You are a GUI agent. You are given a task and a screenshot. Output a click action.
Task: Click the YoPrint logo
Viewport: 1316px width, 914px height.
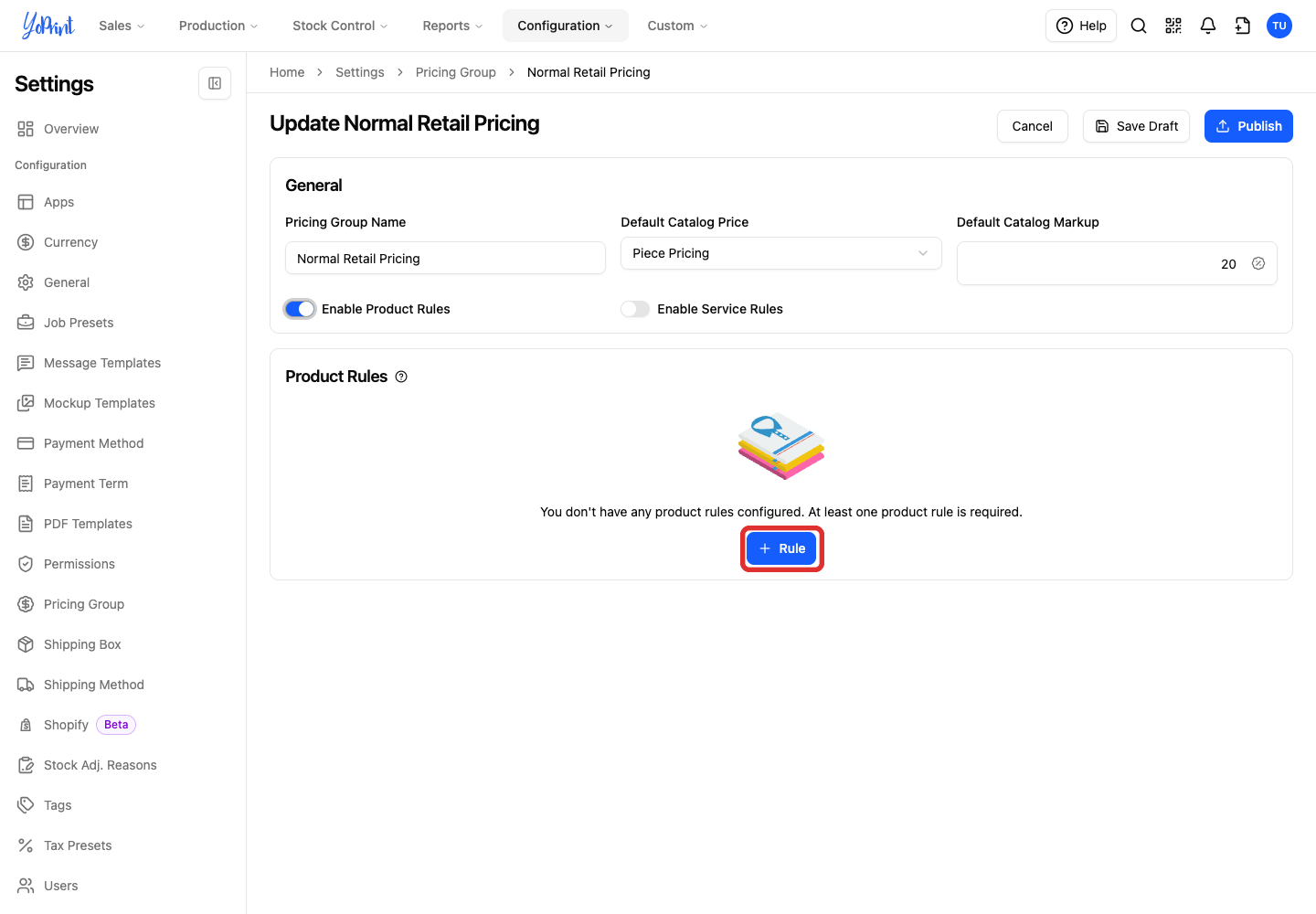(48, 26)
